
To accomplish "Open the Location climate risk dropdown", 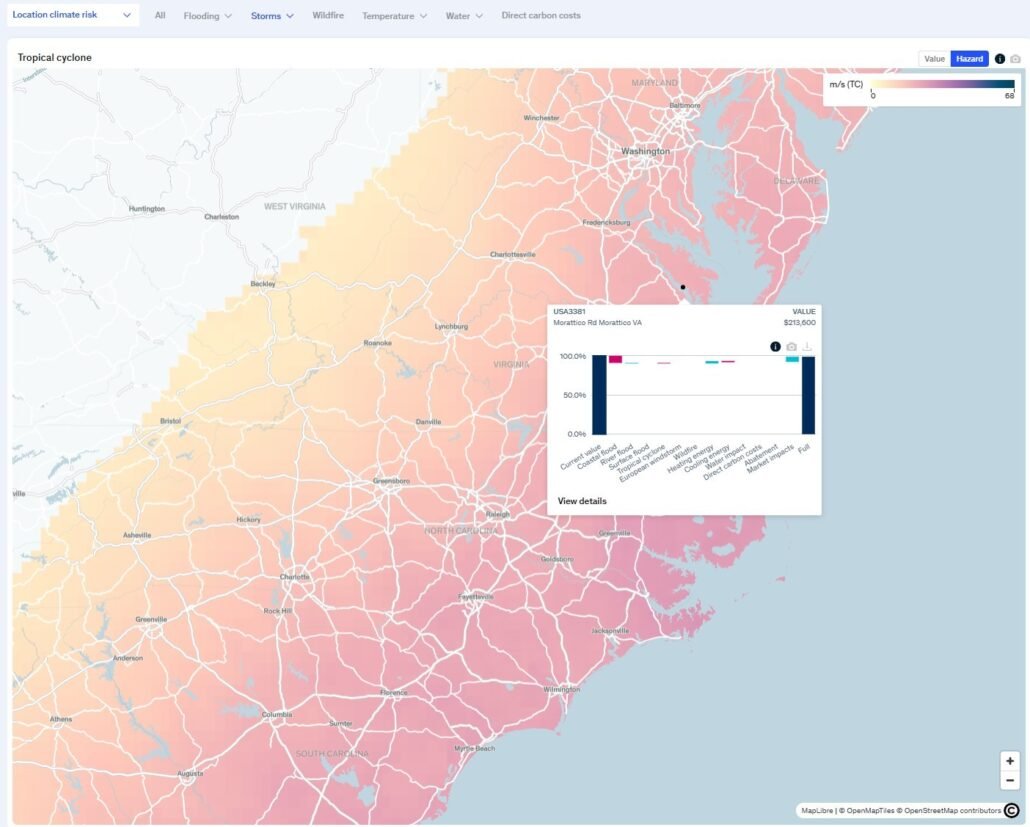I will point(72,15).
